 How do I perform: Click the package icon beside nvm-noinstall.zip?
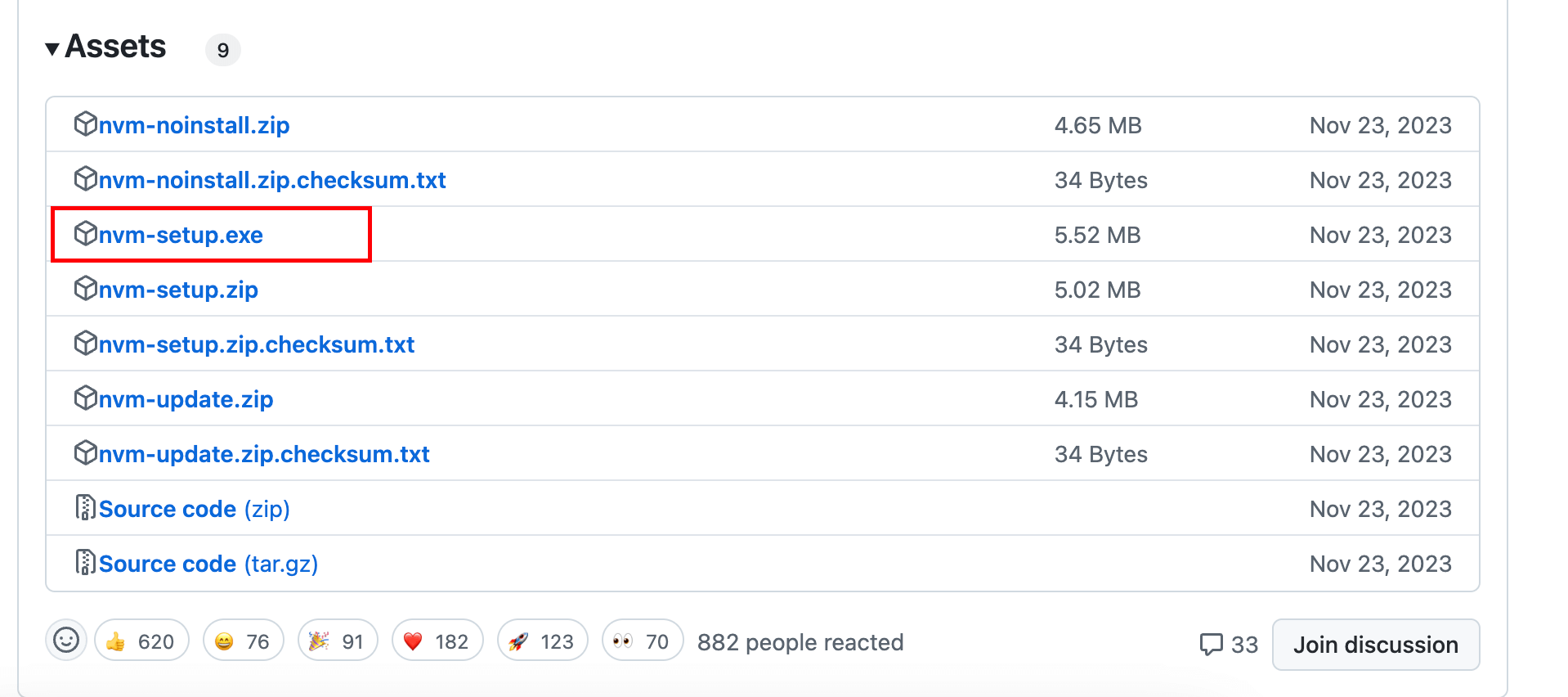[85, 124]
